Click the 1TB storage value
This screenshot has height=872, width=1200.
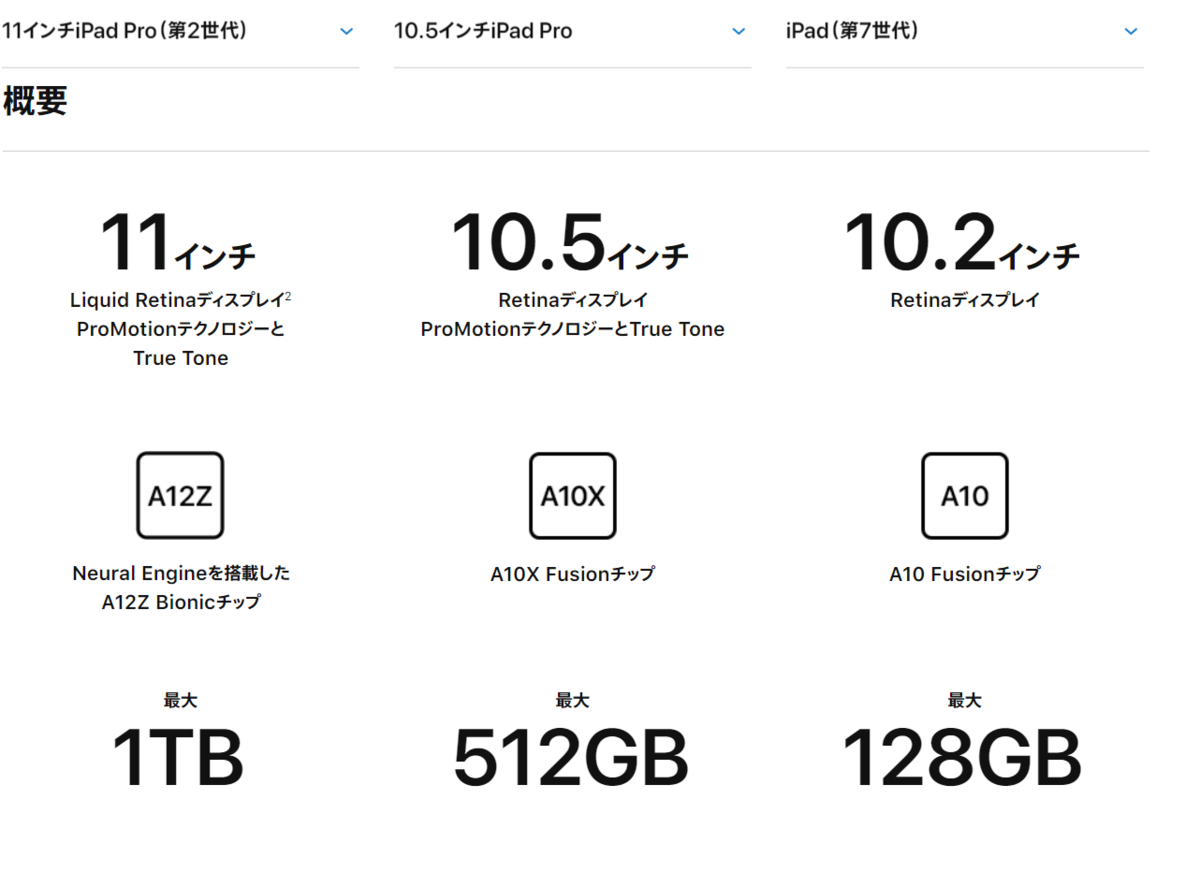pyautogui.click(x=178, y=758)
